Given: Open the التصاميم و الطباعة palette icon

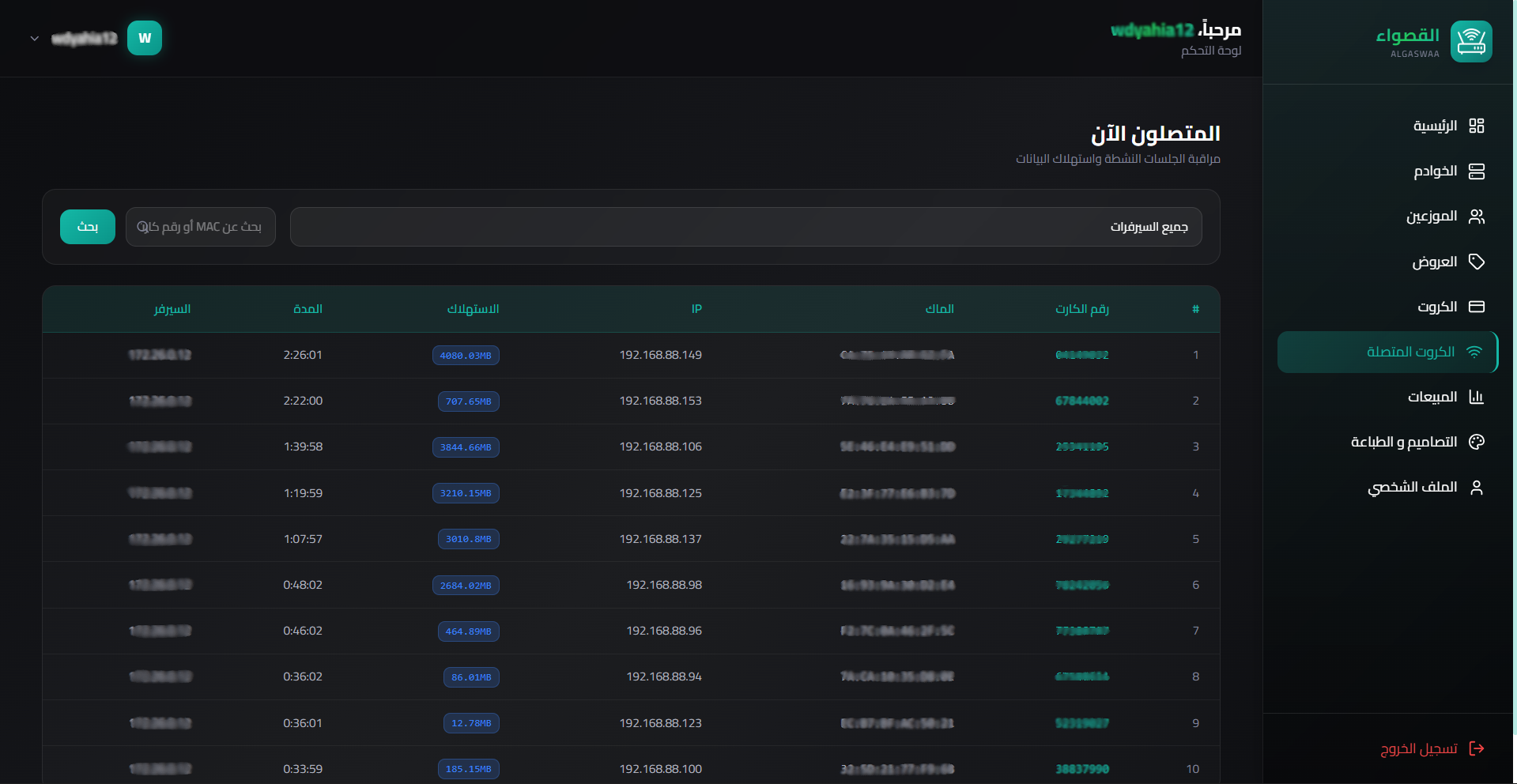Looking at the screenshot, I should click(1477, 442).
